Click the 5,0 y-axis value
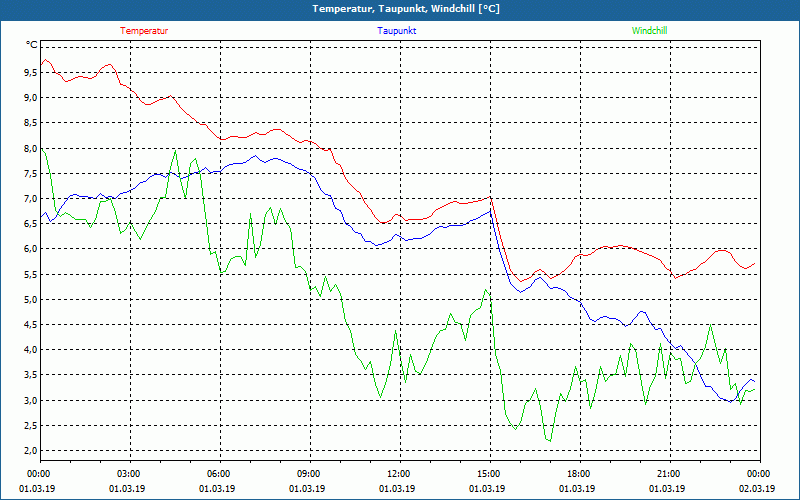The image size is (800, 500). (x=31, y=299)
